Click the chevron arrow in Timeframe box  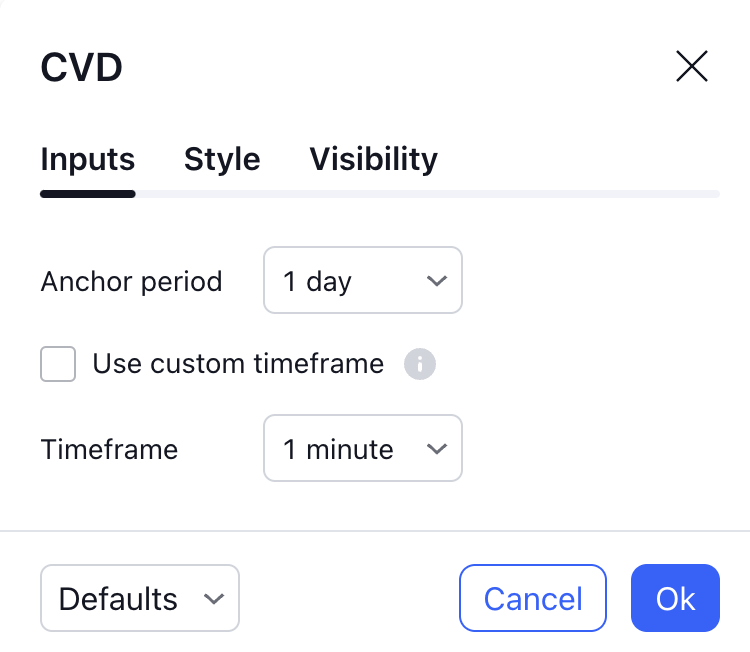[x=437, y=449]
